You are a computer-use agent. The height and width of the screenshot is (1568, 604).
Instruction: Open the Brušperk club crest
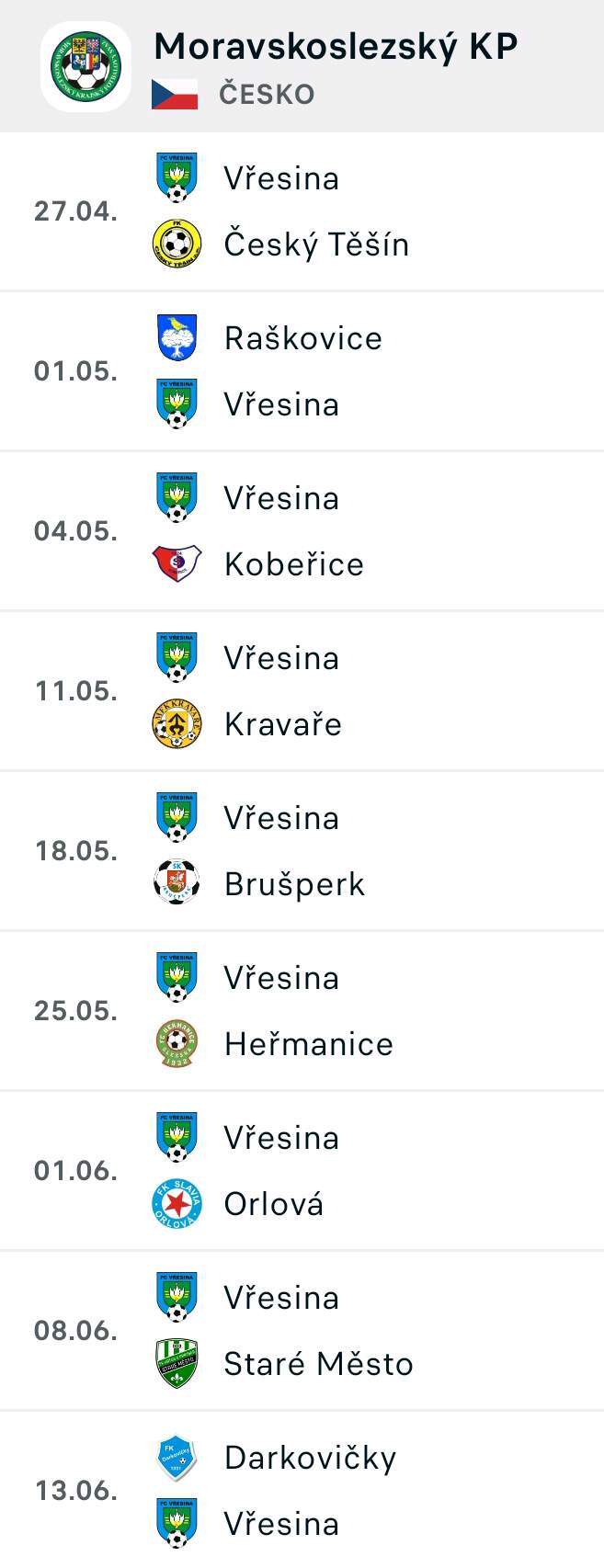176,883
